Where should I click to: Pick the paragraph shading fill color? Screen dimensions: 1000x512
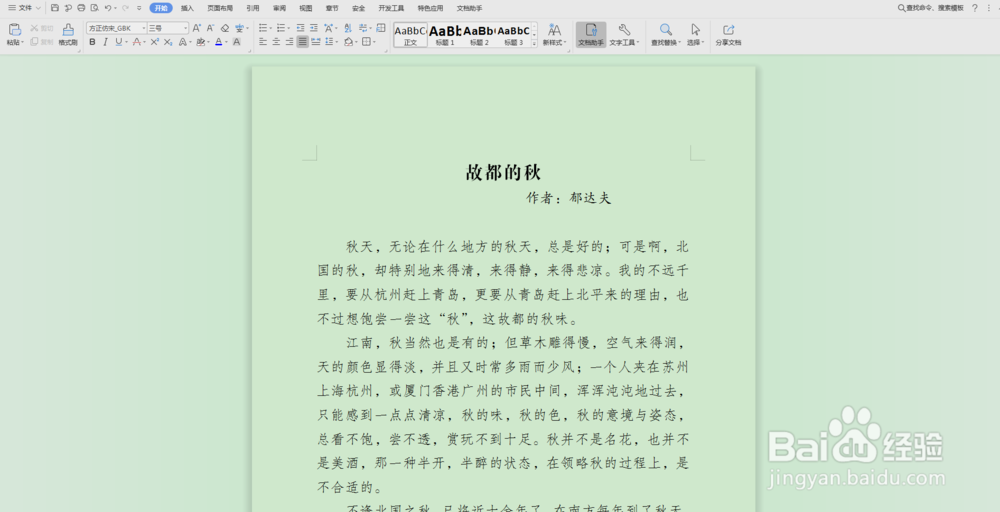(348, 41)
